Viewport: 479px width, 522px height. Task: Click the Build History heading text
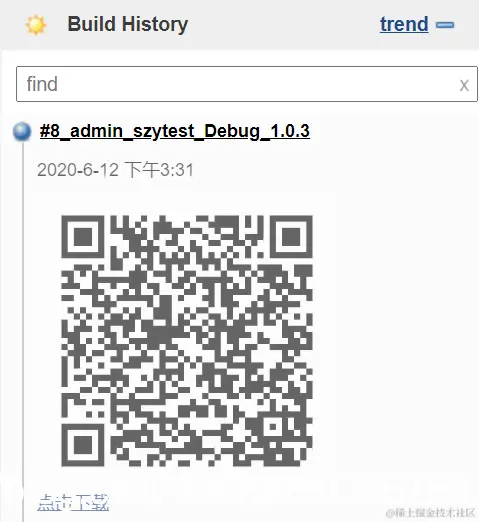[x=128, y=24]
